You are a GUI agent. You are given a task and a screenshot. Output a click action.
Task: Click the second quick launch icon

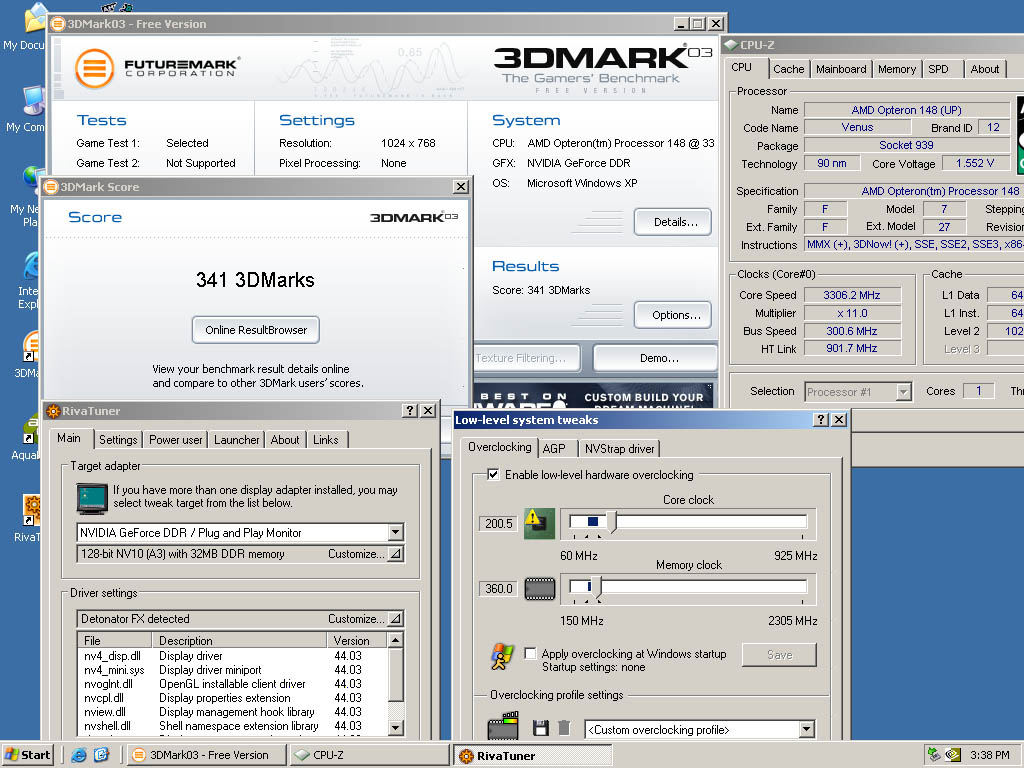click(x=102, y=755)
